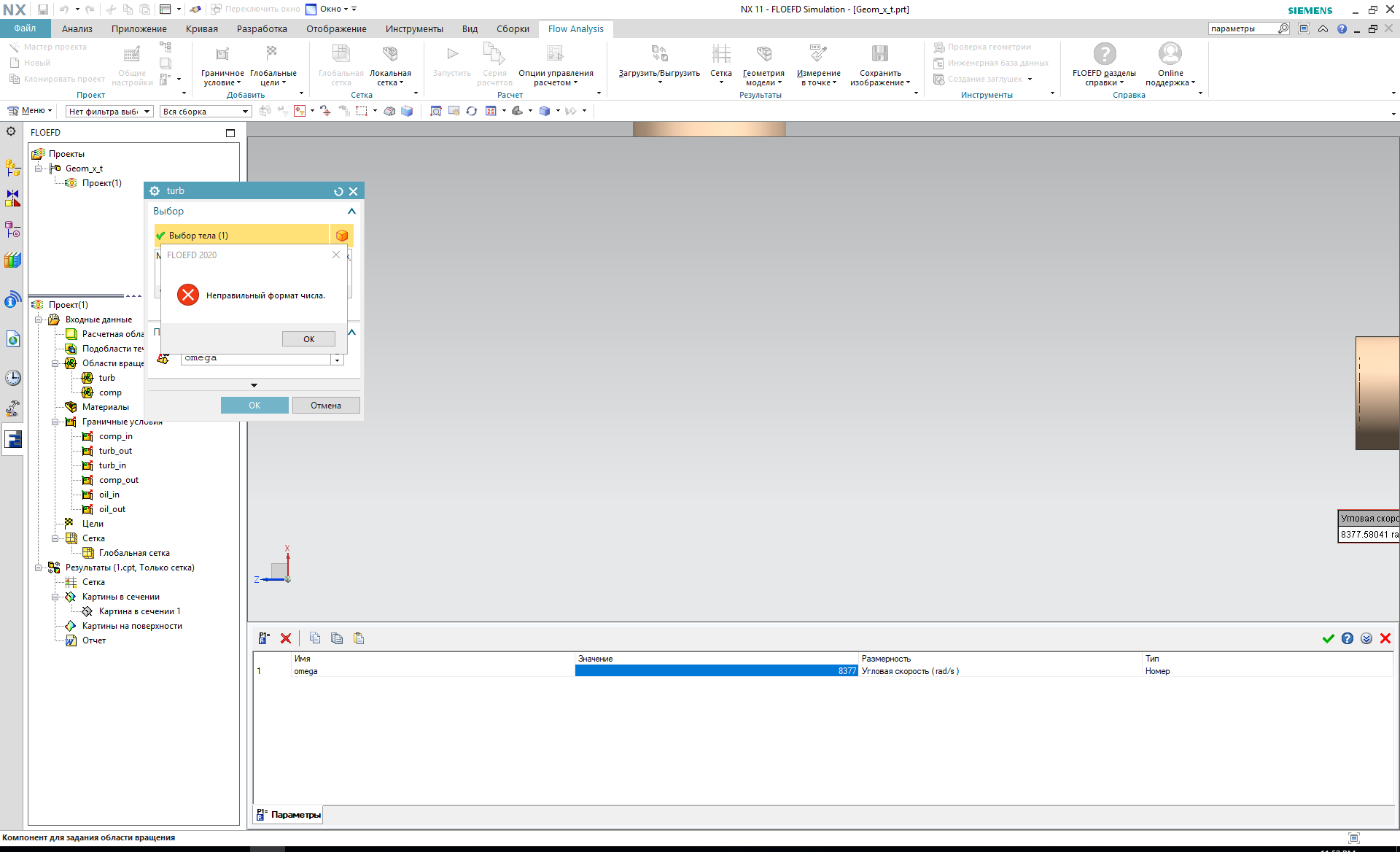Click the parameters search field at top
Screen dimensions: 1400x852
[x=1242, y=28]
